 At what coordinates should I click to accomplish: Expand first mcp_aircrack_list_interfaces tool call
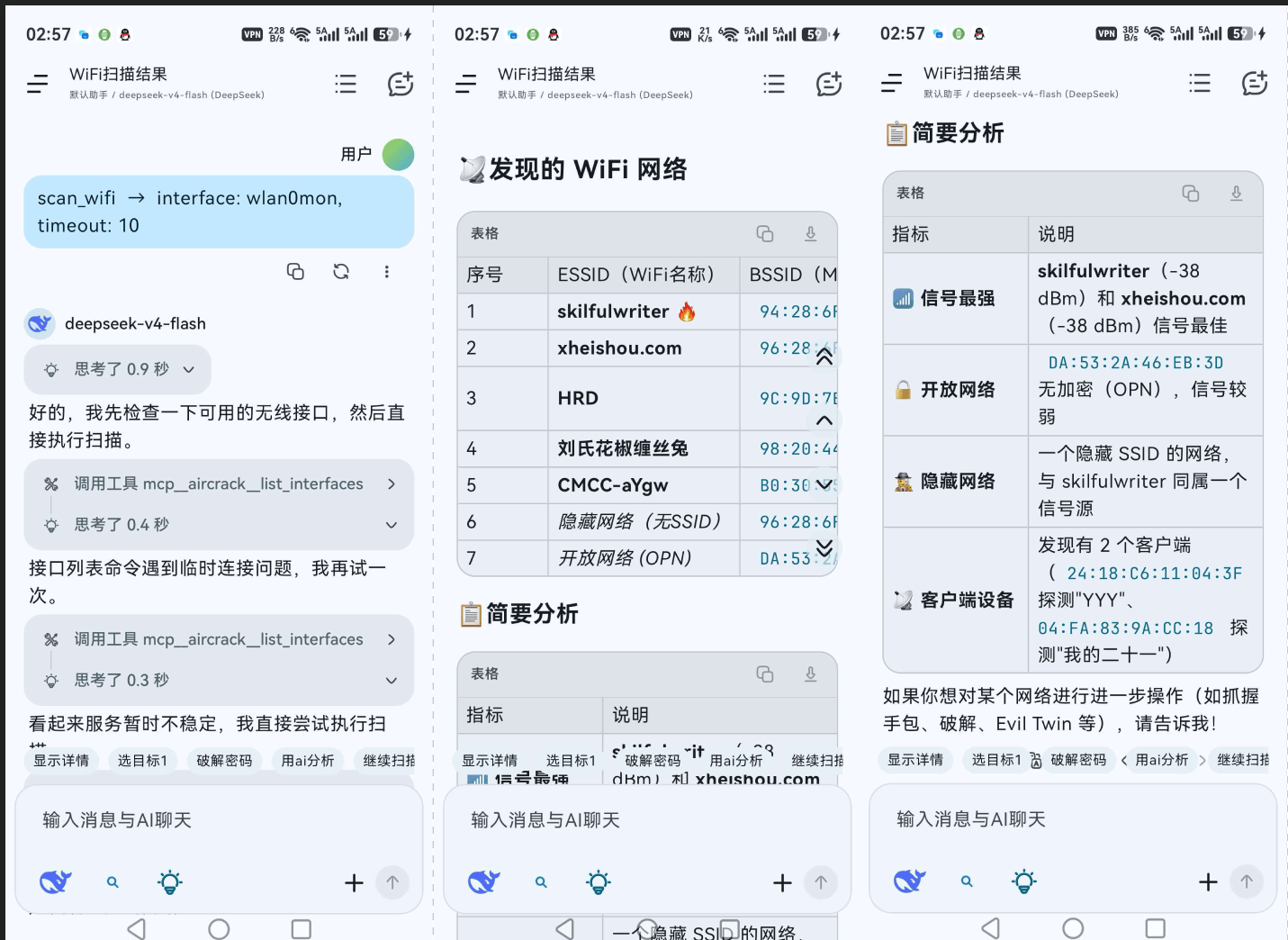click(219, 484)
